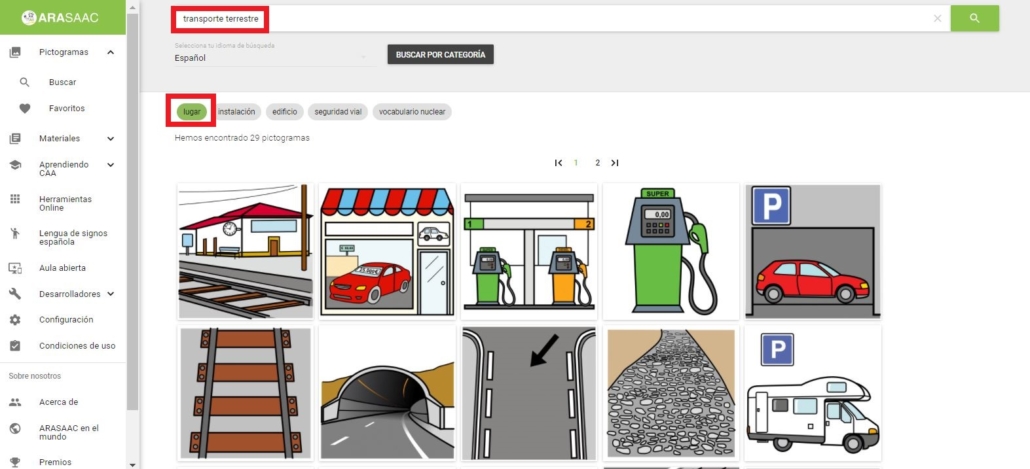Image resolution: width=1030 pixels, height=469 pixels.
Task: Open ARASAAC en el mundo
Action: pyautogui.click(x=68, y=432)
